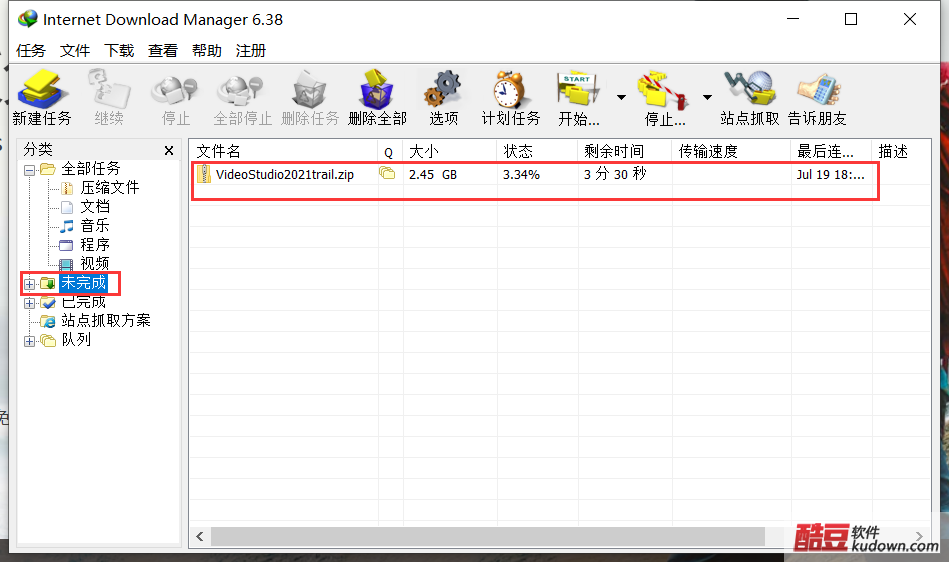Open dropdown arrow next to 开始...
The width and height of the screenshot is (949, 562).
point(622,97)
